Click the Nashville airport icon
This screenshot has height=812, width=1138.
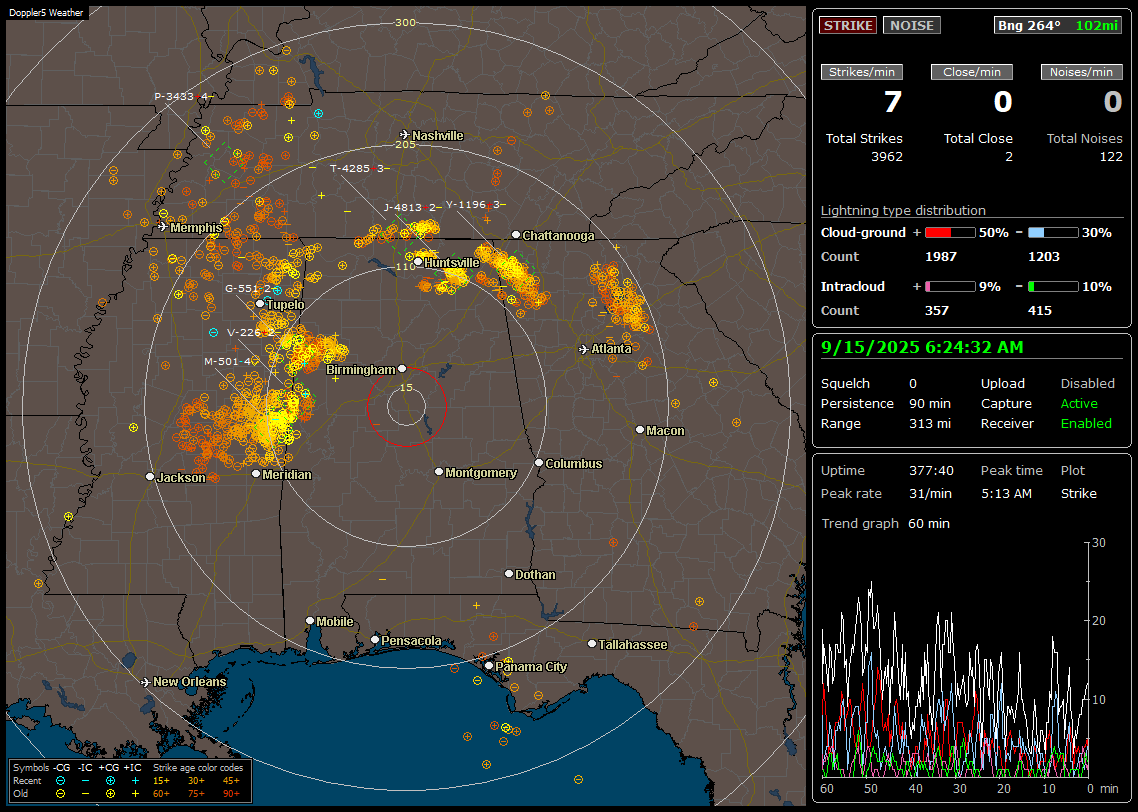(x=405, y=135)
